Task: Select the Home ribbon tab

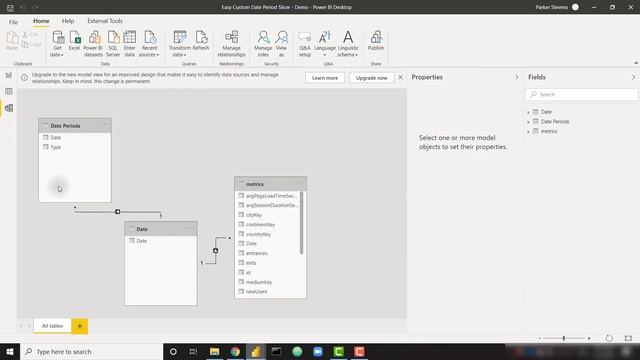Action: point(41,21)
